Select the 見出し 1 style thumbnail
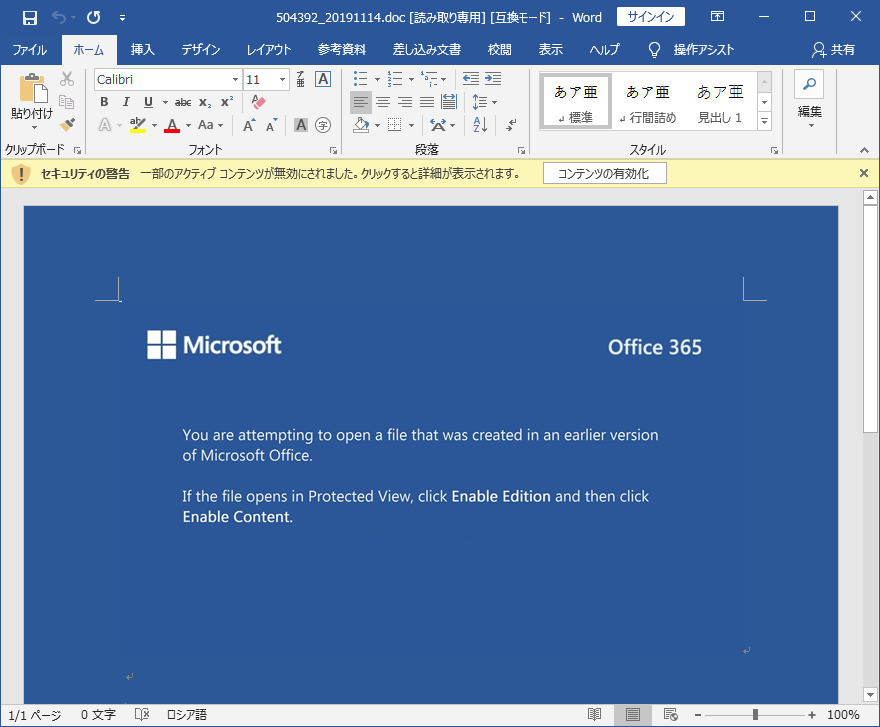The width and height of the screenshot is (880, 727). point(720,102)
